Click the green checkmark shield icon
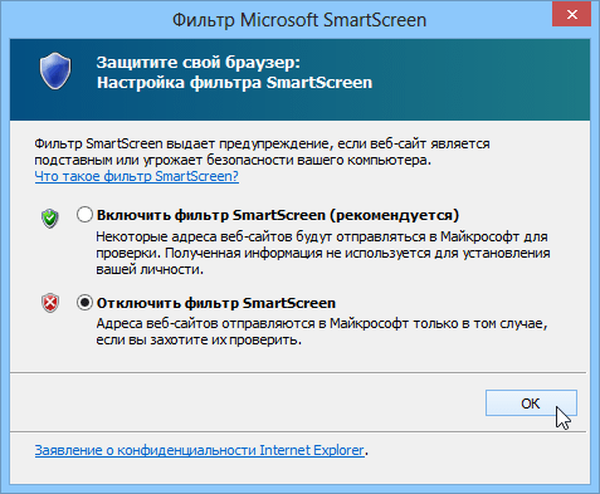 pos(50,218)
